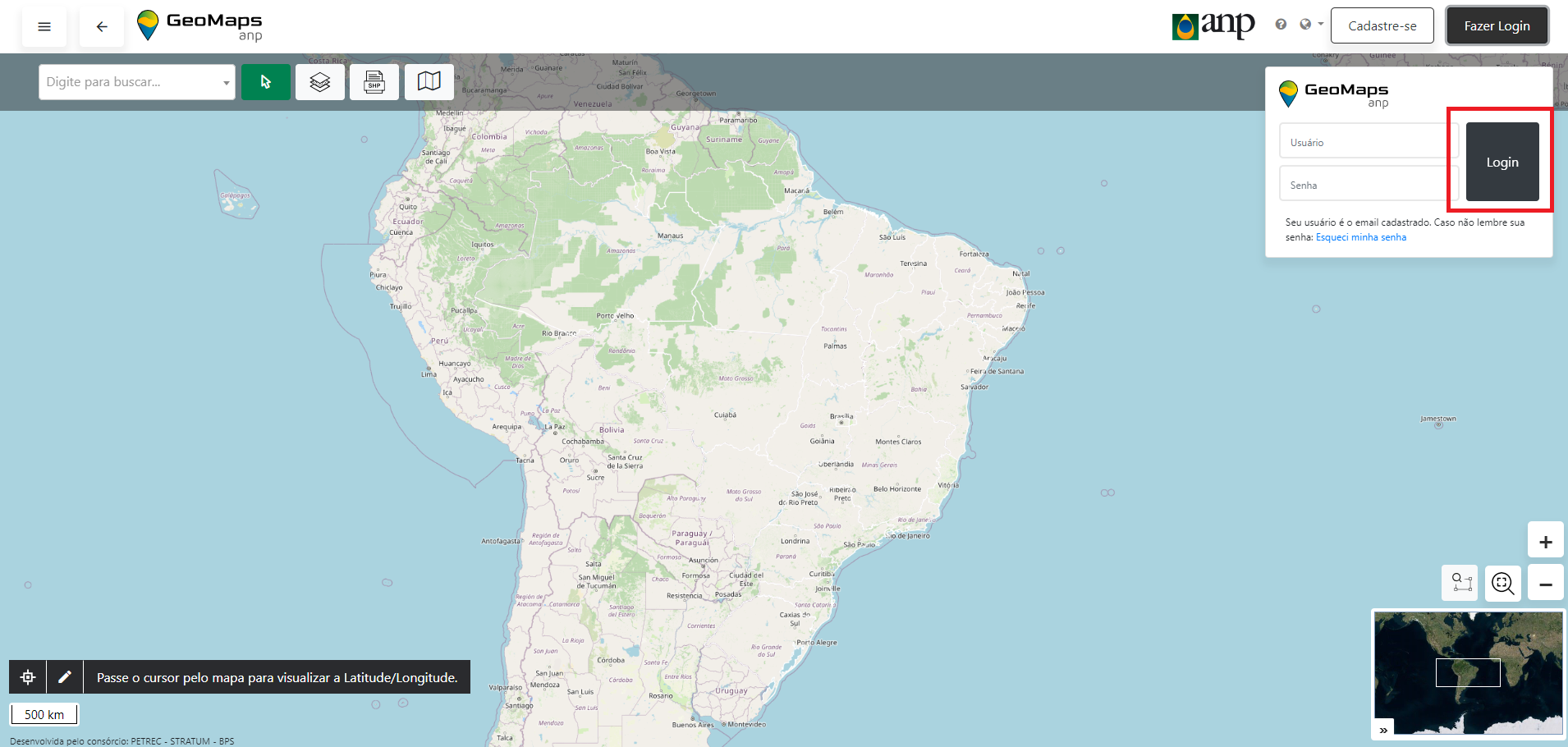This screenshot has width=1568, height=747.
Task: Open the 'Esqueci minha senha' link
Action: point(1361,237)
